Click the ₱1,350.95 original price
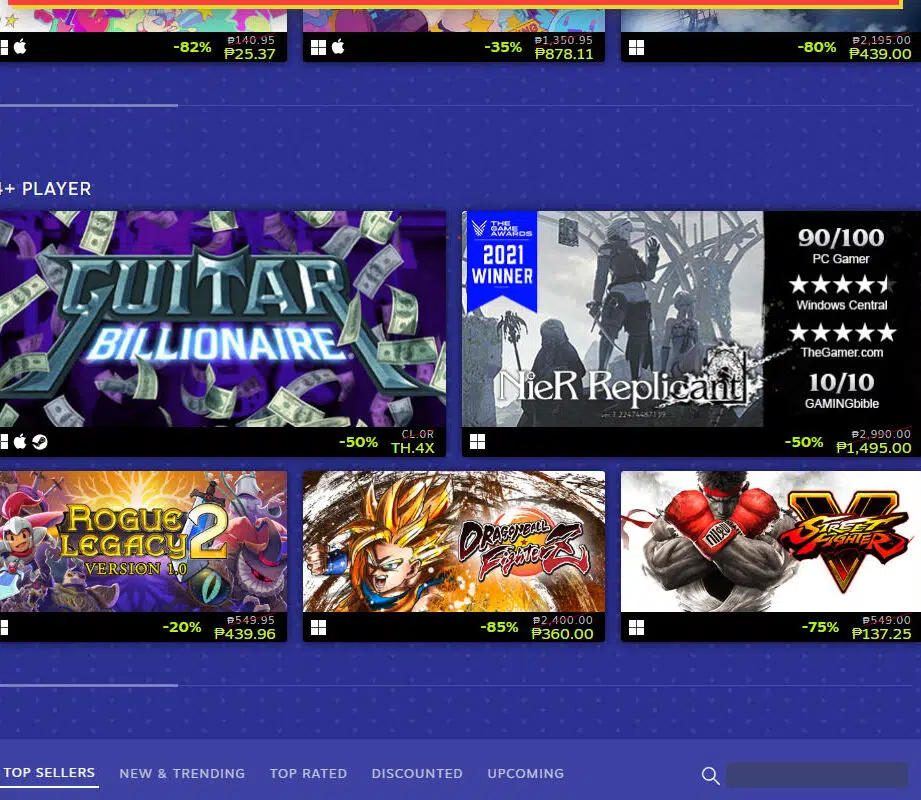This screenshot has height=800, width=921. tap(563, 40)
